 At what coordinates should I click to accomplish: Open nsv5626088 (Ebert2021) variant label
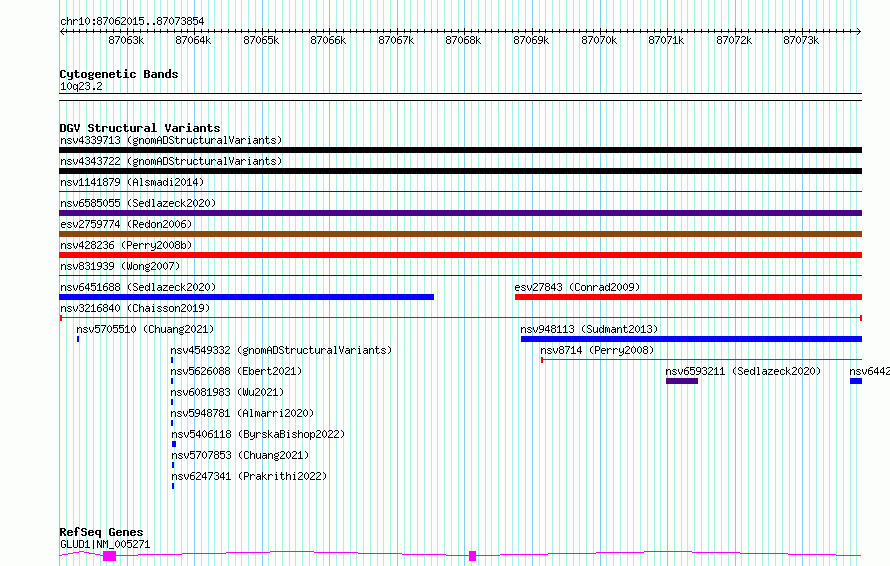click(236, 371)
